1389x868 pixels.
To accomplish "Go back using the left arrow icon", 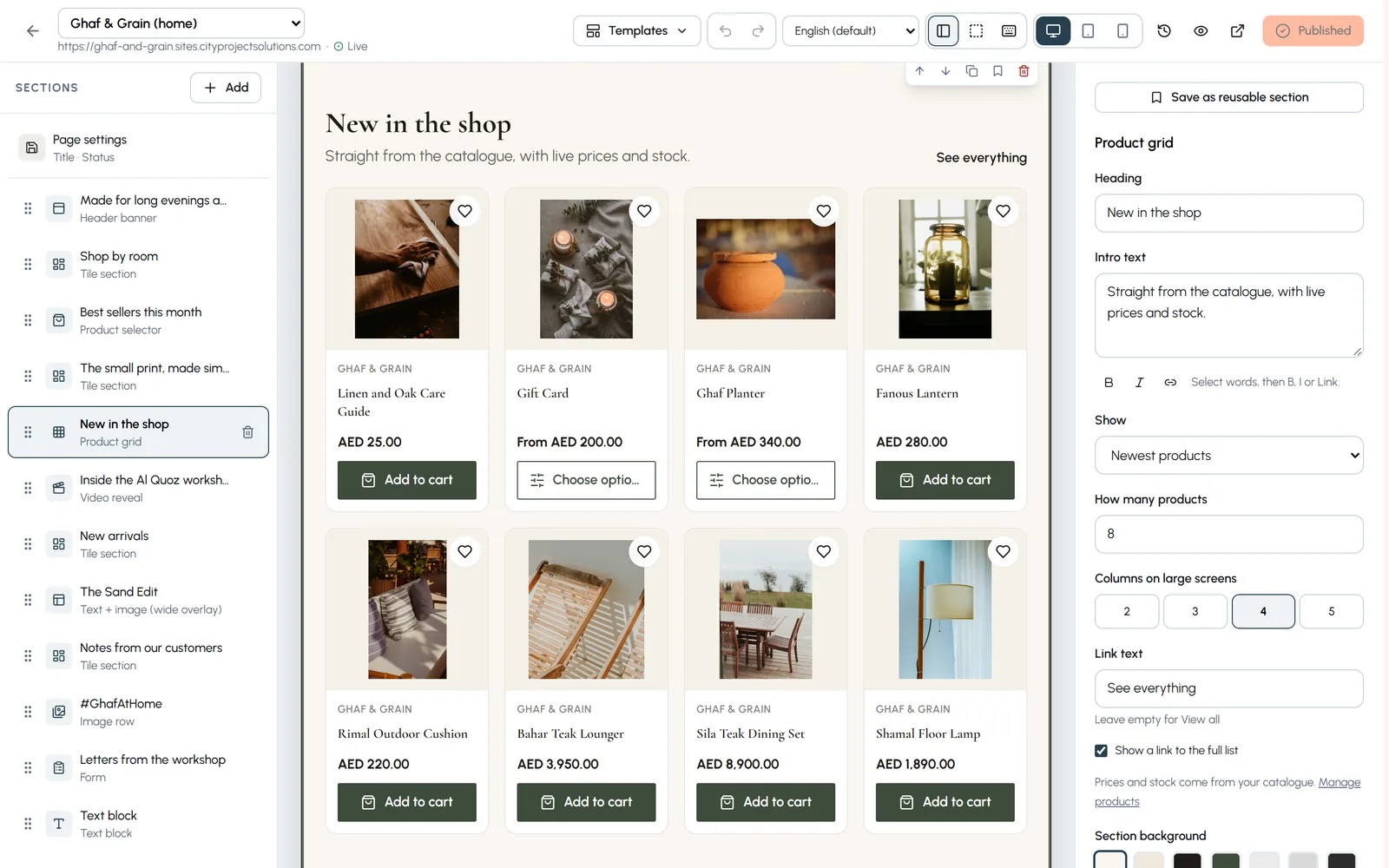I will (x=32, y=30).
